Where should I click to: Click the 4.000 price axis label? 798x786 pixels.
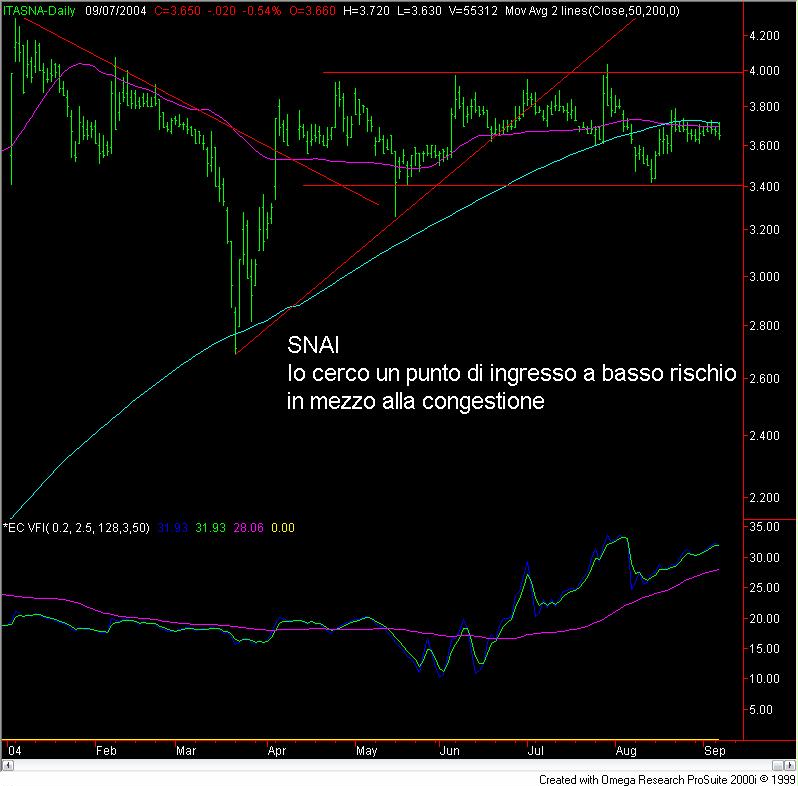764,71
